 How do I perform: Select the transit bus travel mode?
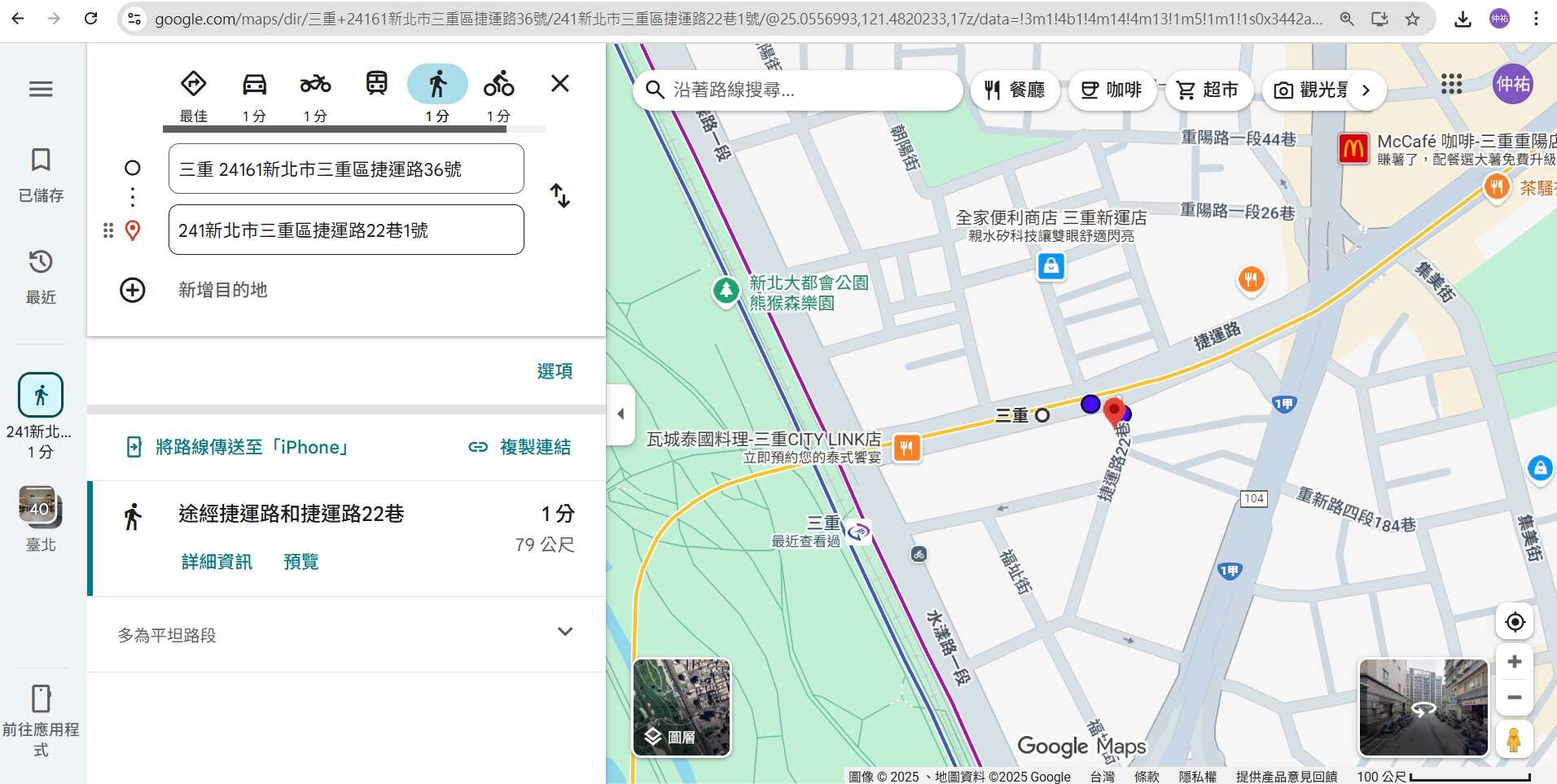(376, 84)
